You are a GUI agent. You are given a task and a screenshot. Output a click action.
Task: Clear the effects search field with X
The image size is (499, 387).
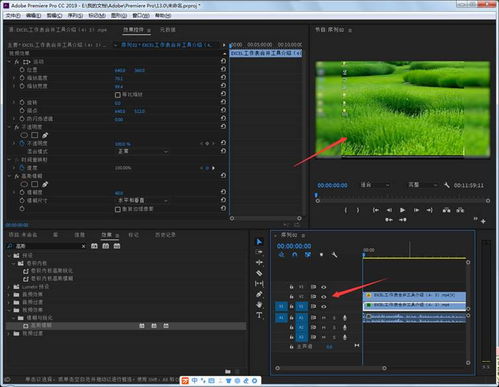pos(83,246)
